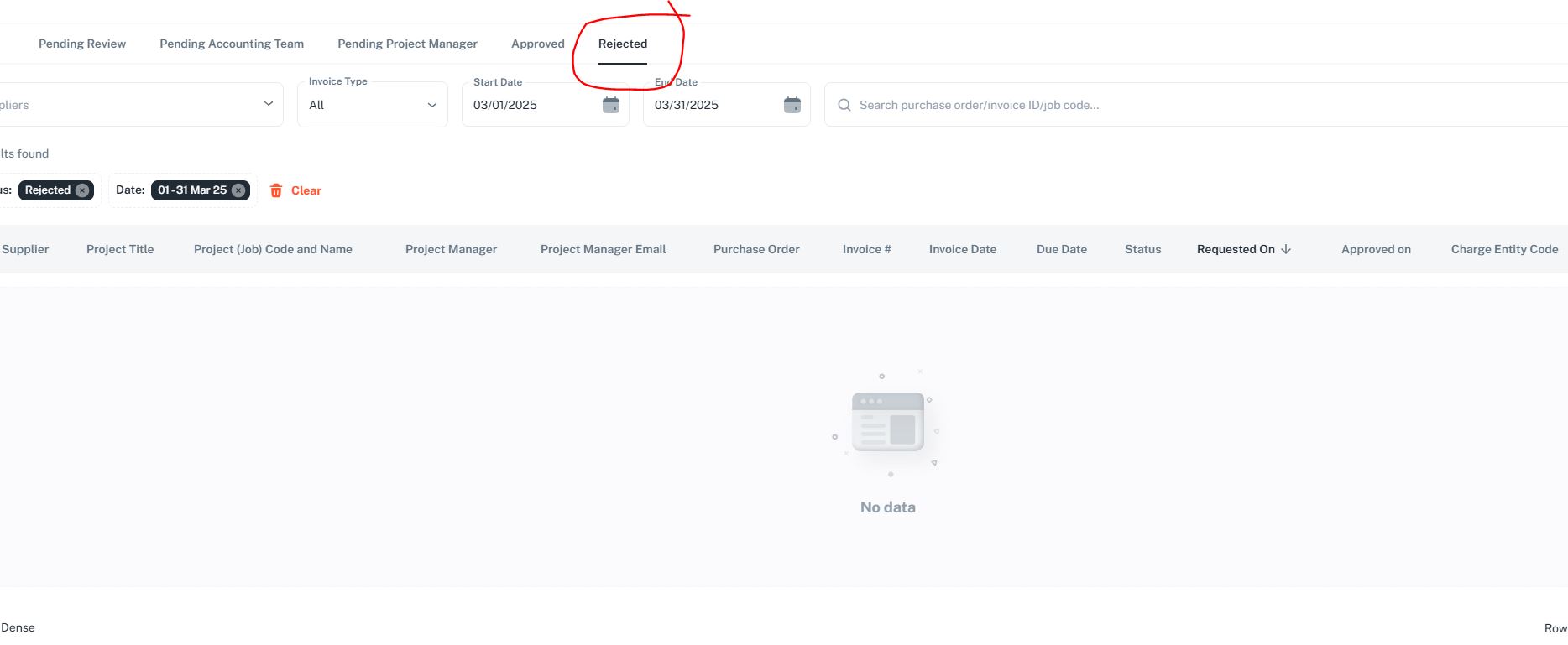Open the End Date calendar picker icon
1568x645 pixels.
tap(792, 105)
